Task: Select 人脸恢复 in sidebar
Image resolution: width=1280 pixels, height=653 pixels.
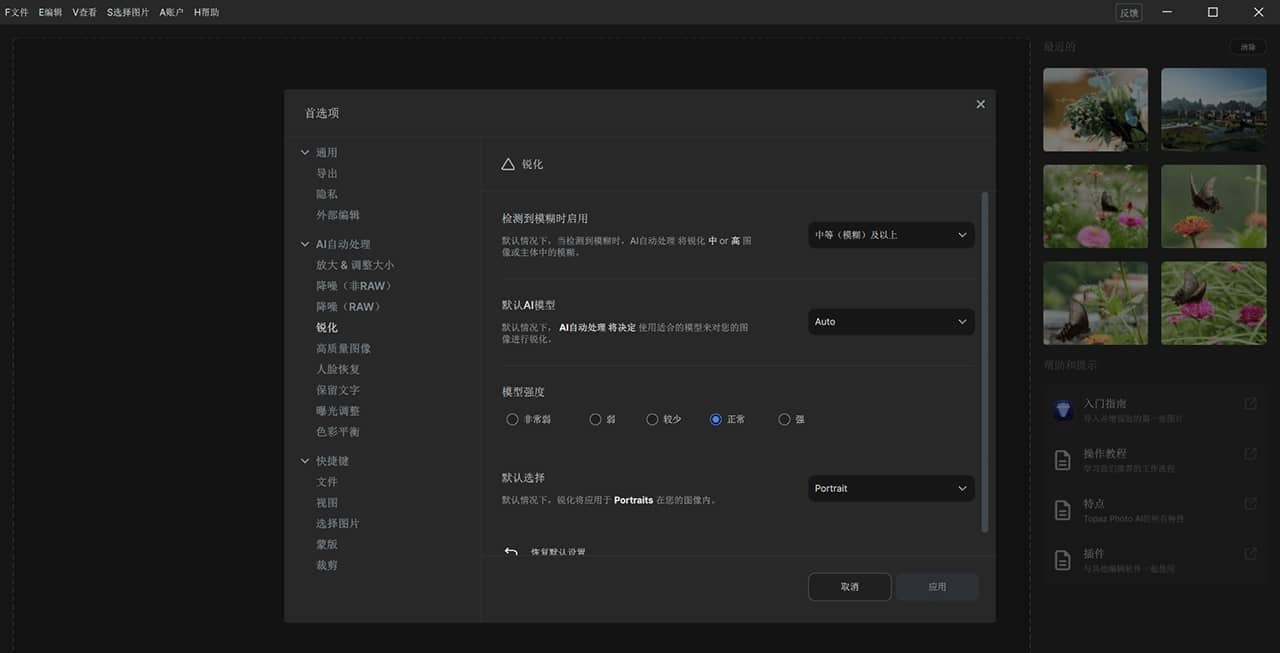Action: pyautogui.click(x=338, y=370)
